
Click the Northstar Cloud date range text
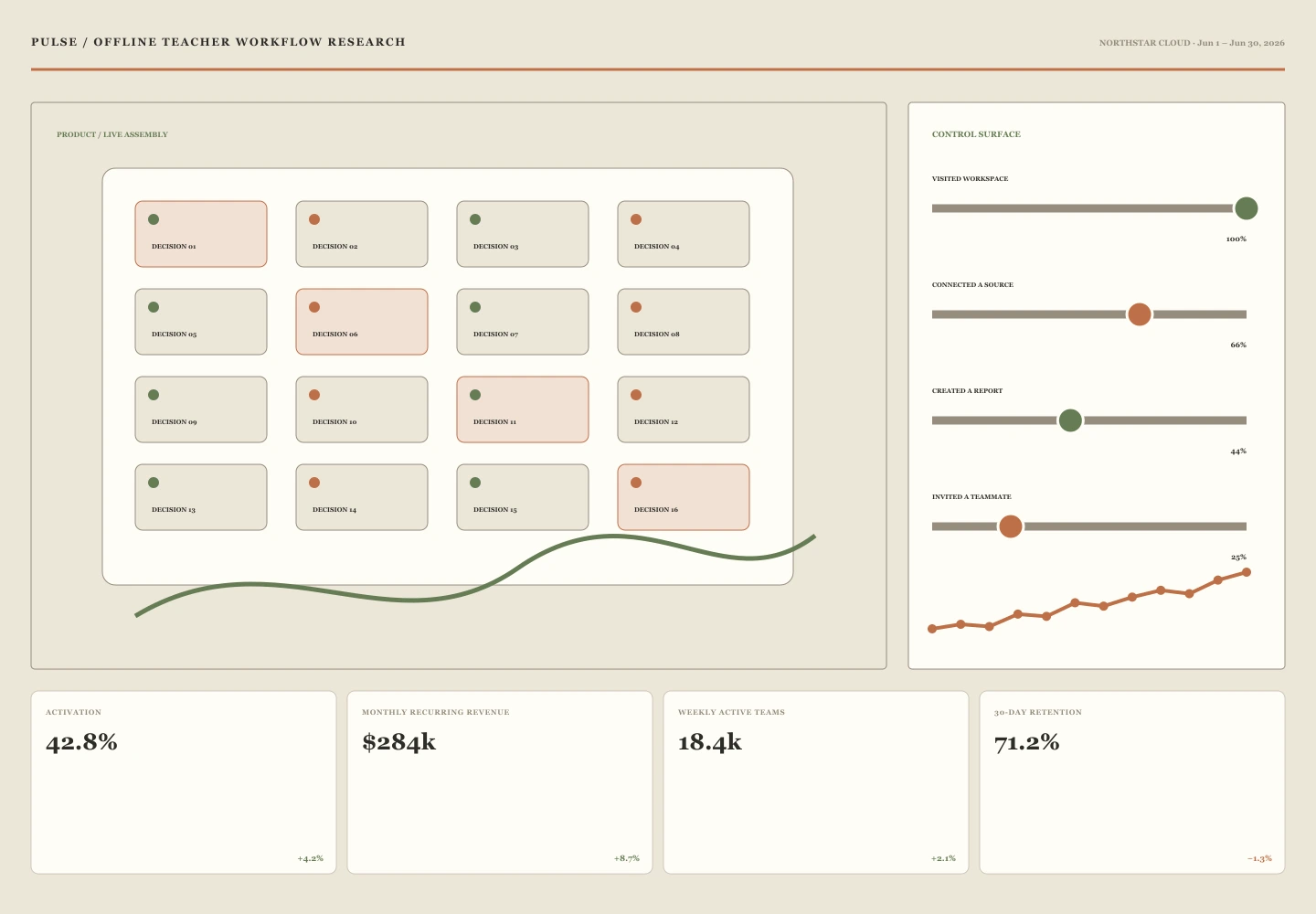click(x=1192, y=43)
